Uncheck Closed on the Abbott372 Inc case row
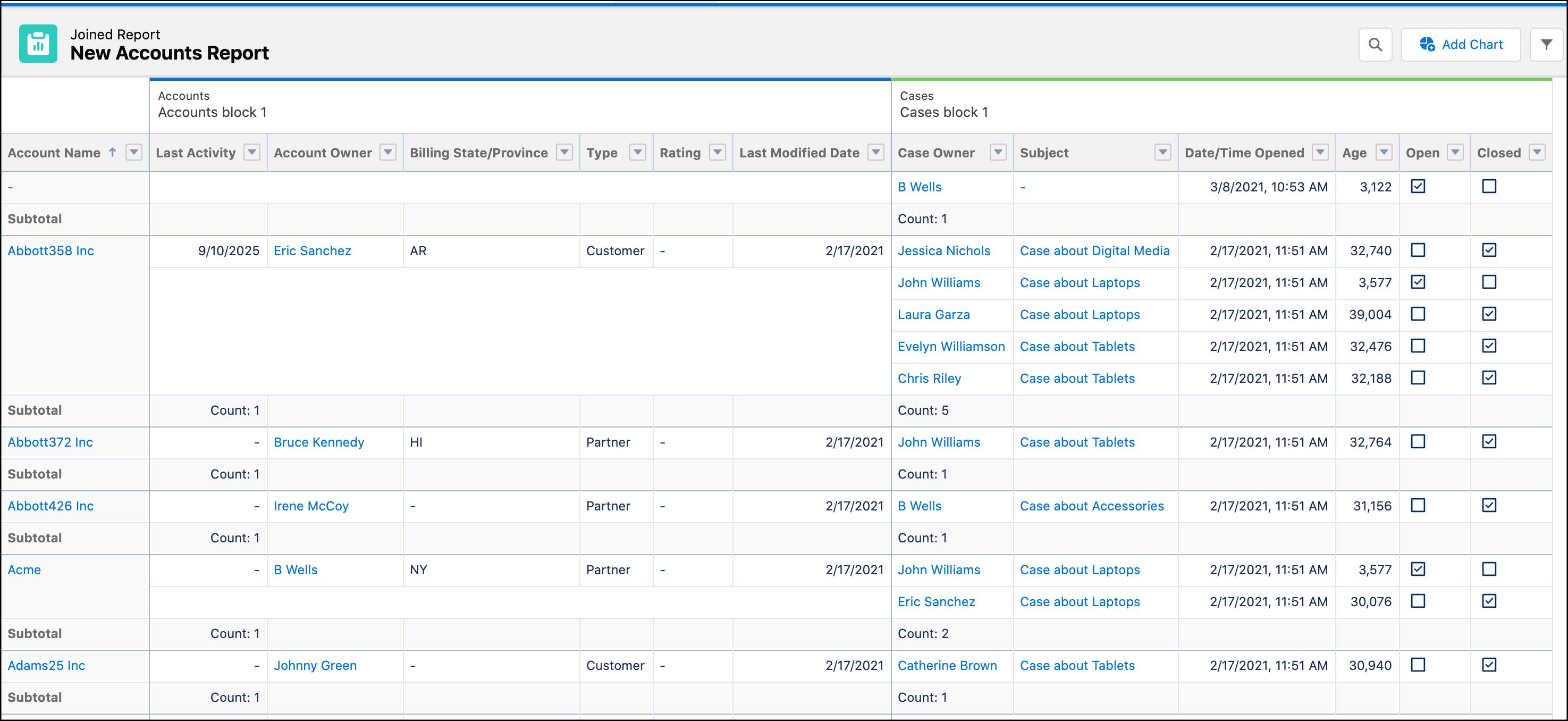 click(1489, 441)
